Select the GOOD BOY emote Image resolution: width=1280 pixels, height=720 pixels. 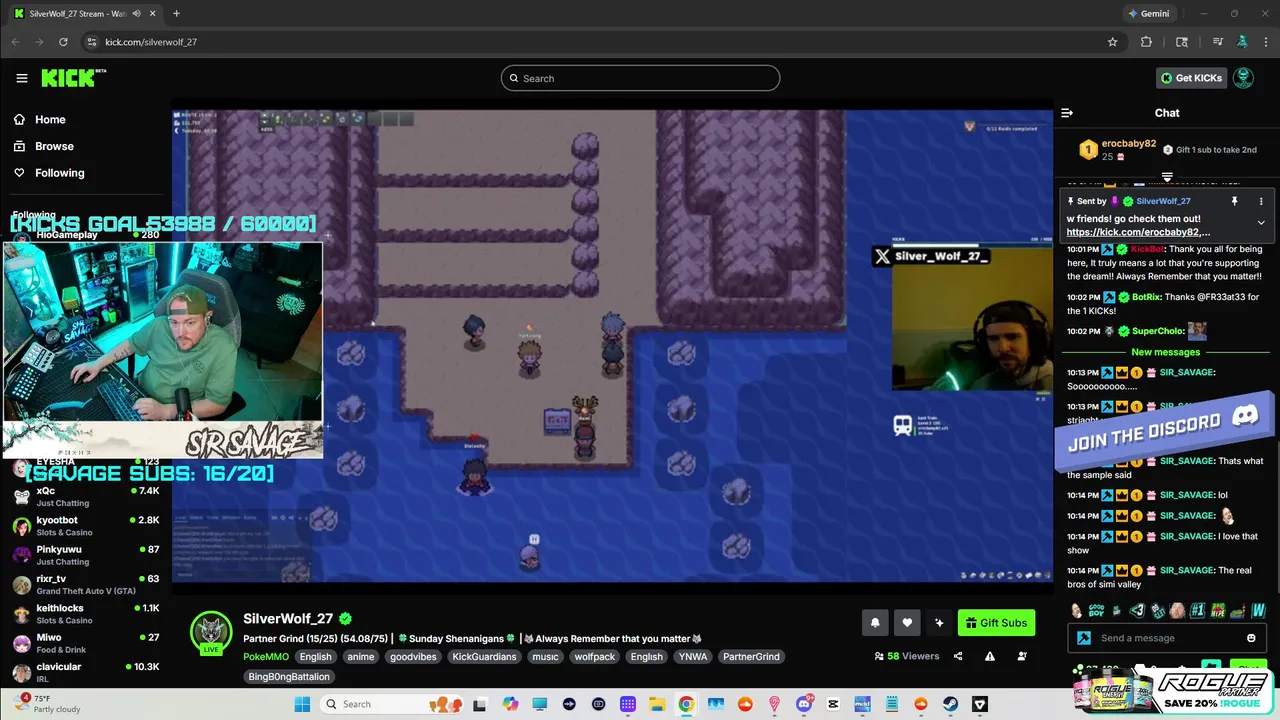1097,611
